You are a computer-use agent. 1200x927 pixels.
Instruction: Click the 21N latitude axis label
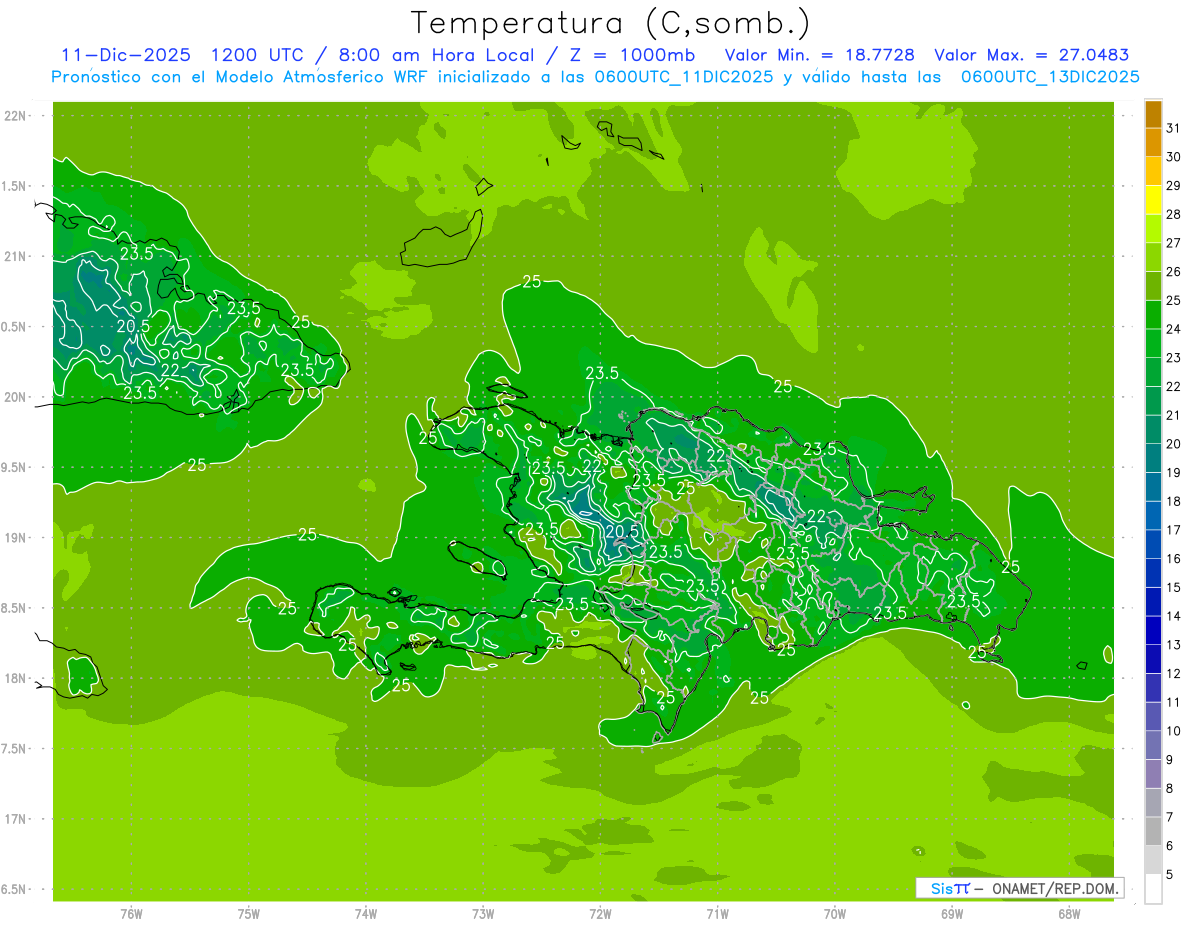(15, 256)
